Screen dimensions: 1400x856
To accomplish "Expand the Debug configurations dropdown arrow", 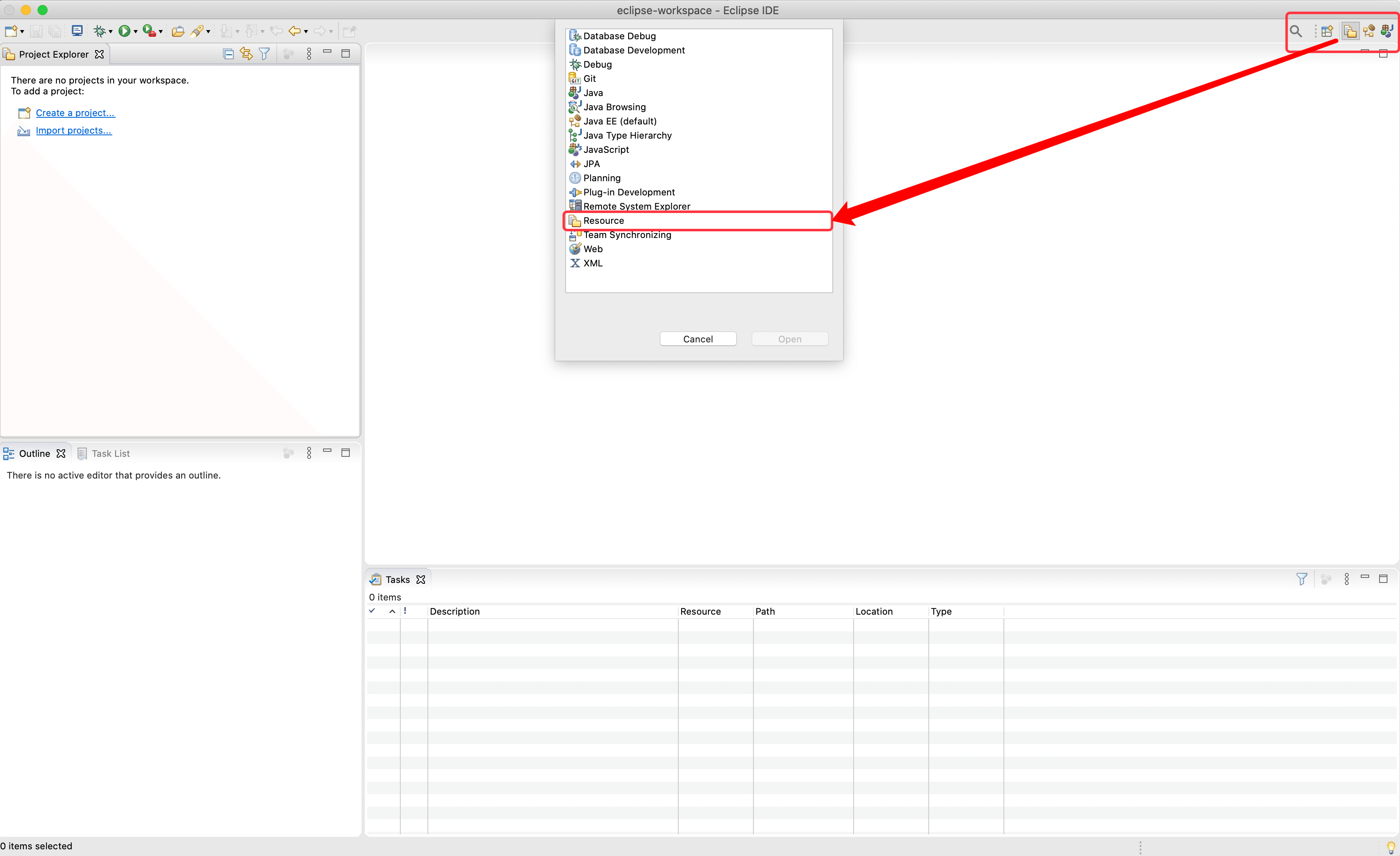I will tap(110, 32).
